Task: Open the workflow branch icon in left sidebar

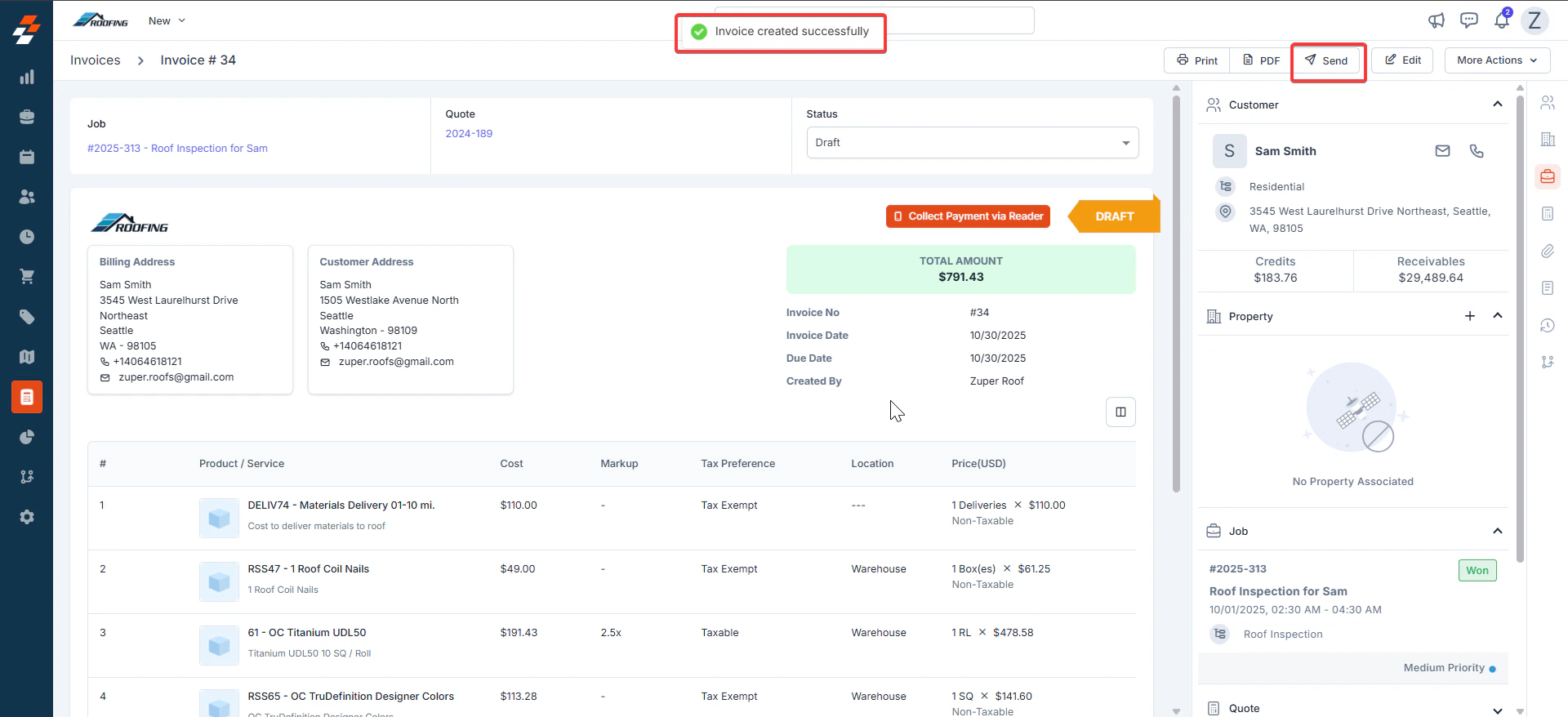Action: (27, 477)
